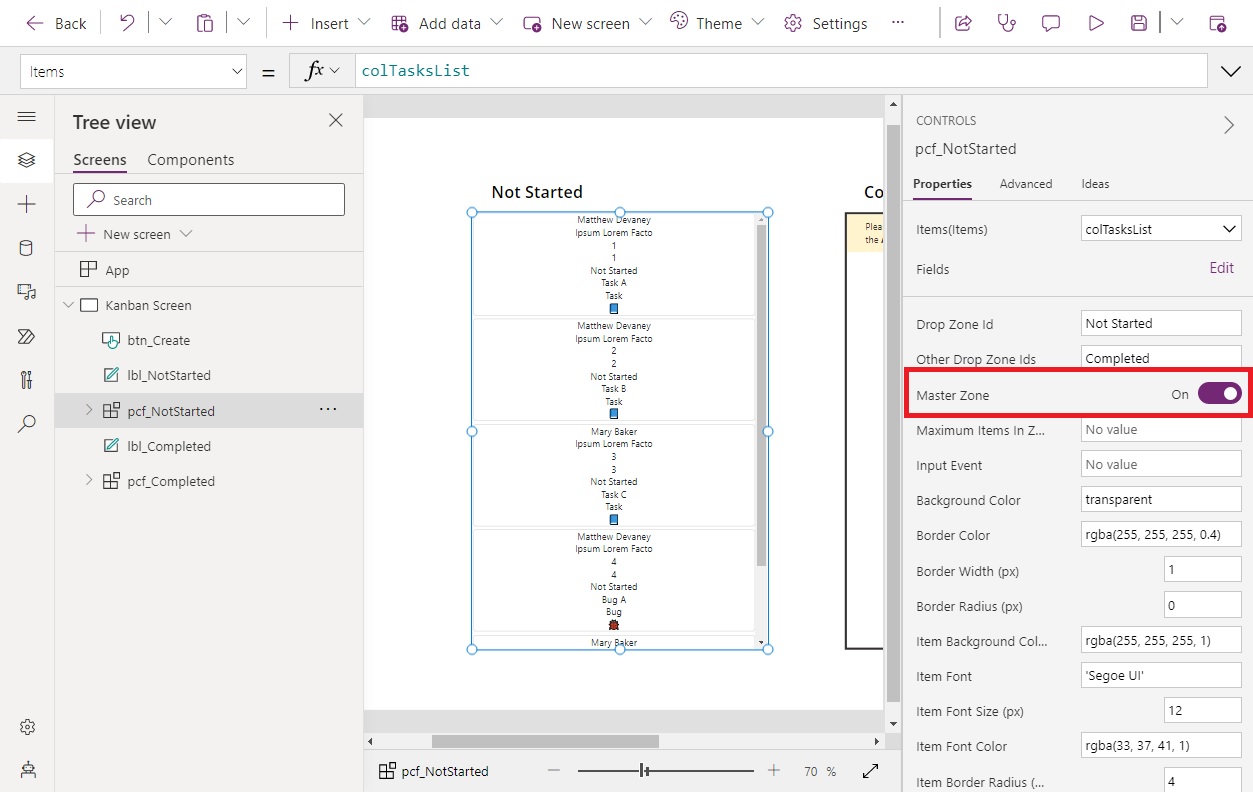Open the Variables panel icon
This screenshot has height=792, width=1253.
click(27, 380)
